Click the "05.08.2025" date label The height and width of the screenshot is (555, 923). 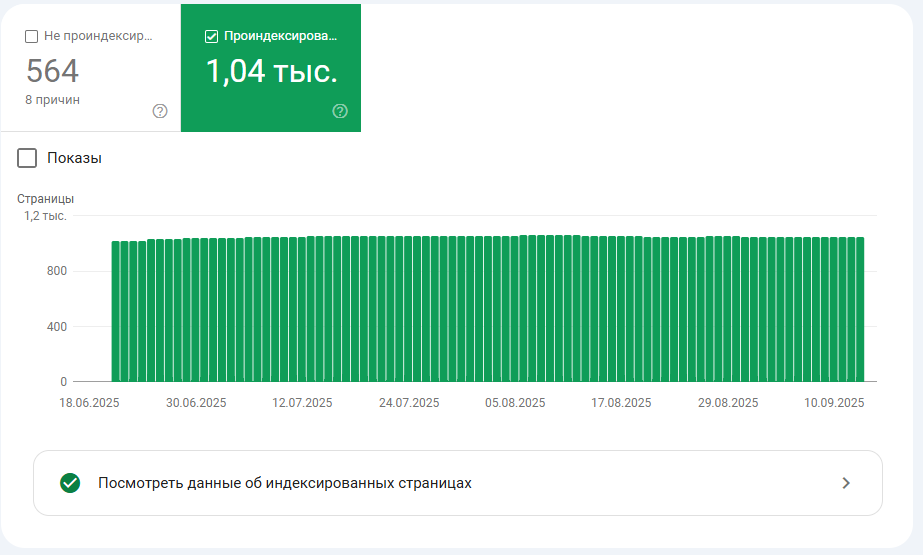tap(515, 403)
